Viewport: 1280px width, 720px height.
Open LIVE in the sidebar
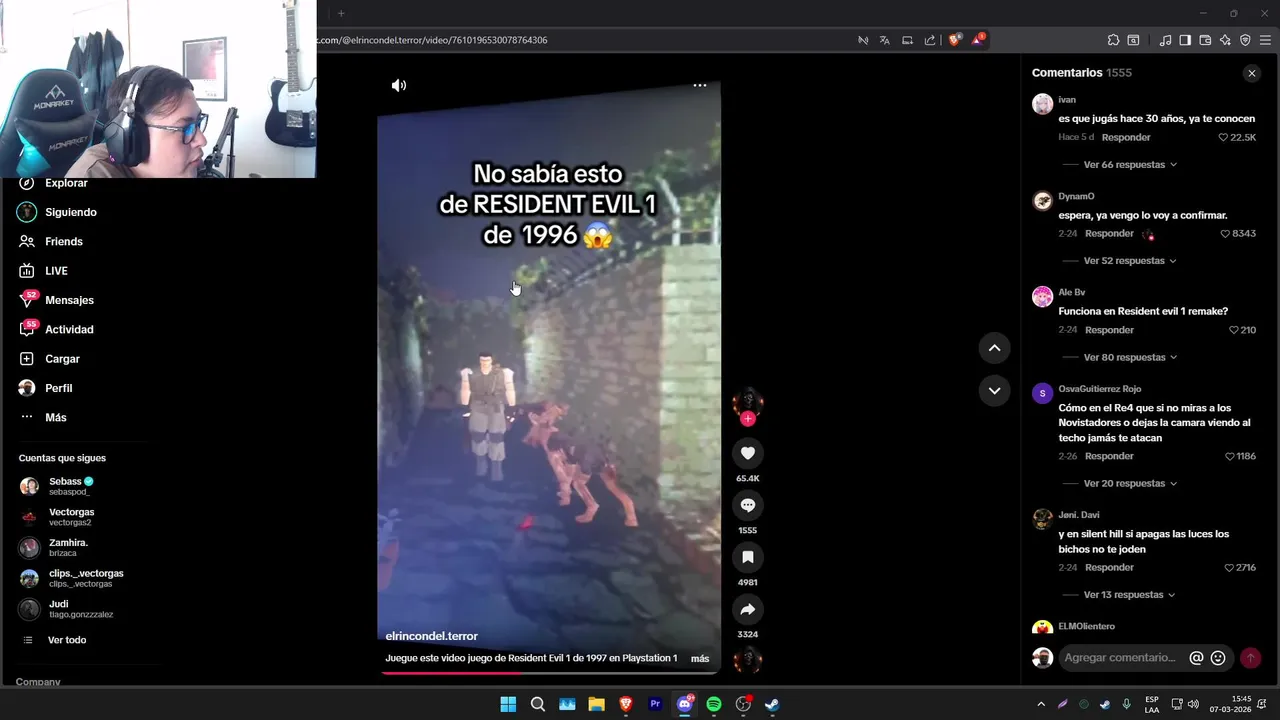(x=56, y=271)
